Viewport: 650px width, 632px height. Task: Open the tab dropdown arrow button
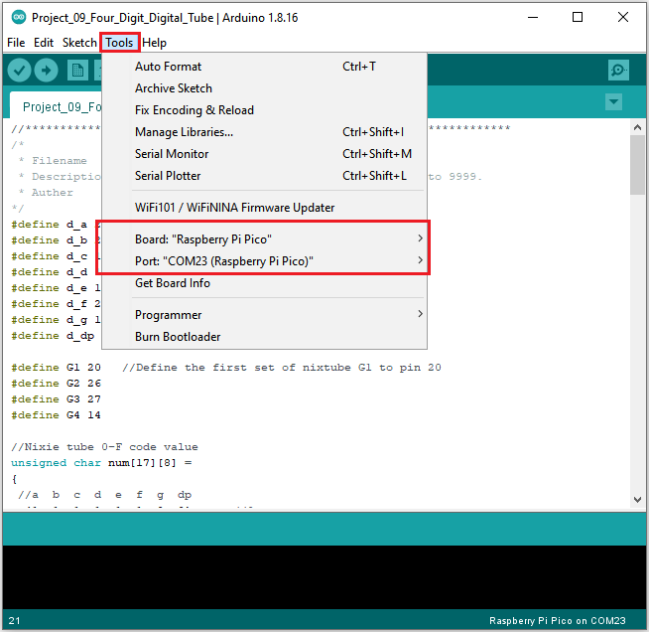(x=614, y=102)
